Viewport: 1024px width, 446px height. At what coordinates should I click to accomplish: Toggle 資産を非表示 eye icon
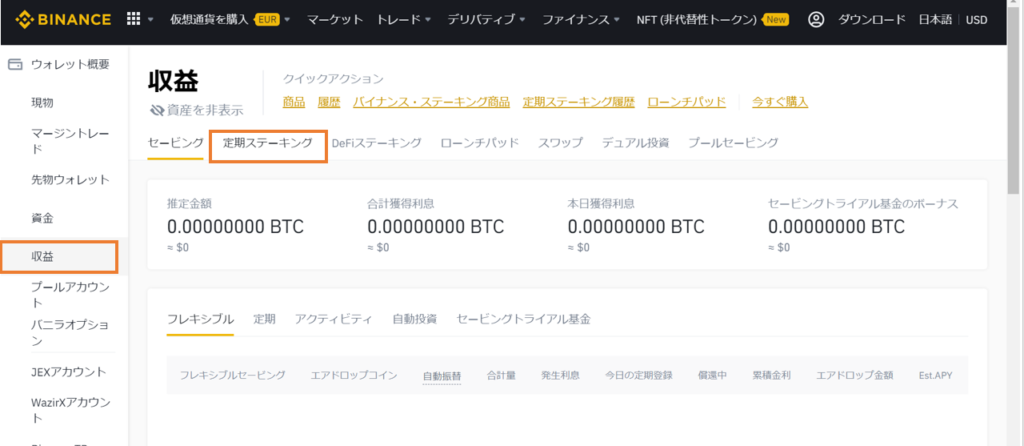(x=156, y=110)
